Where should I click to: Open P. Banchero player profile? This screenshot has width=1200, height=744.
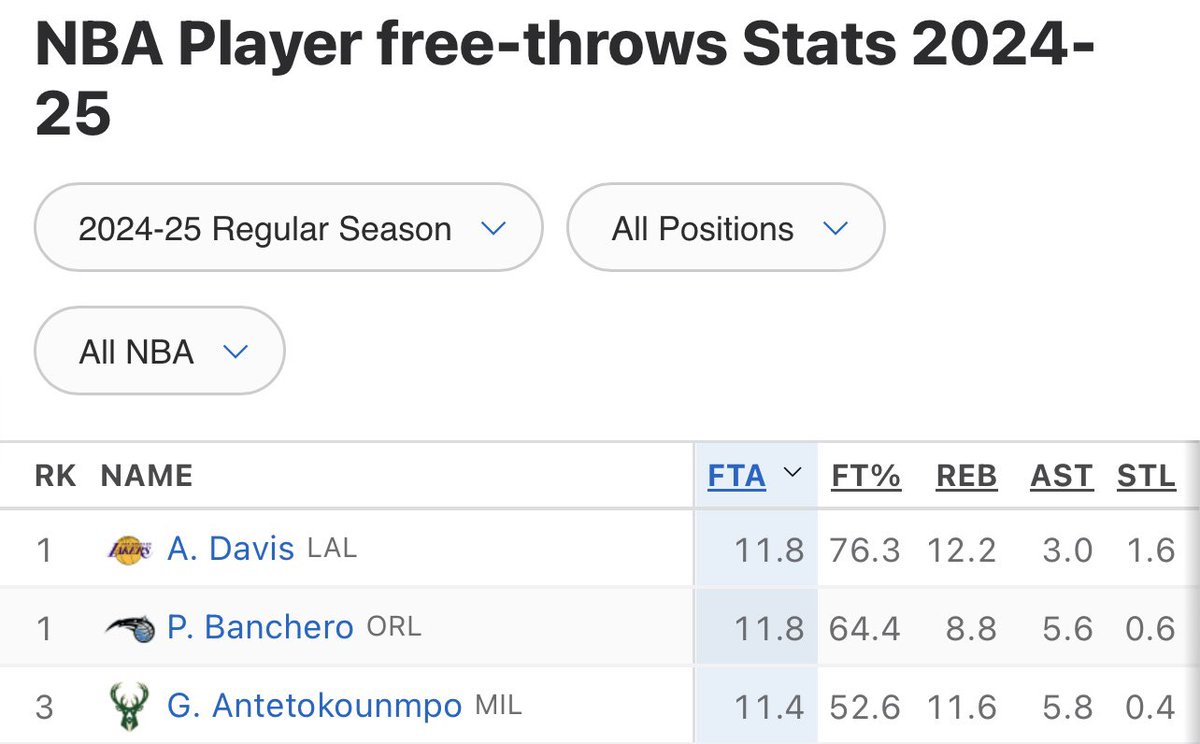(x=260, y=628)
